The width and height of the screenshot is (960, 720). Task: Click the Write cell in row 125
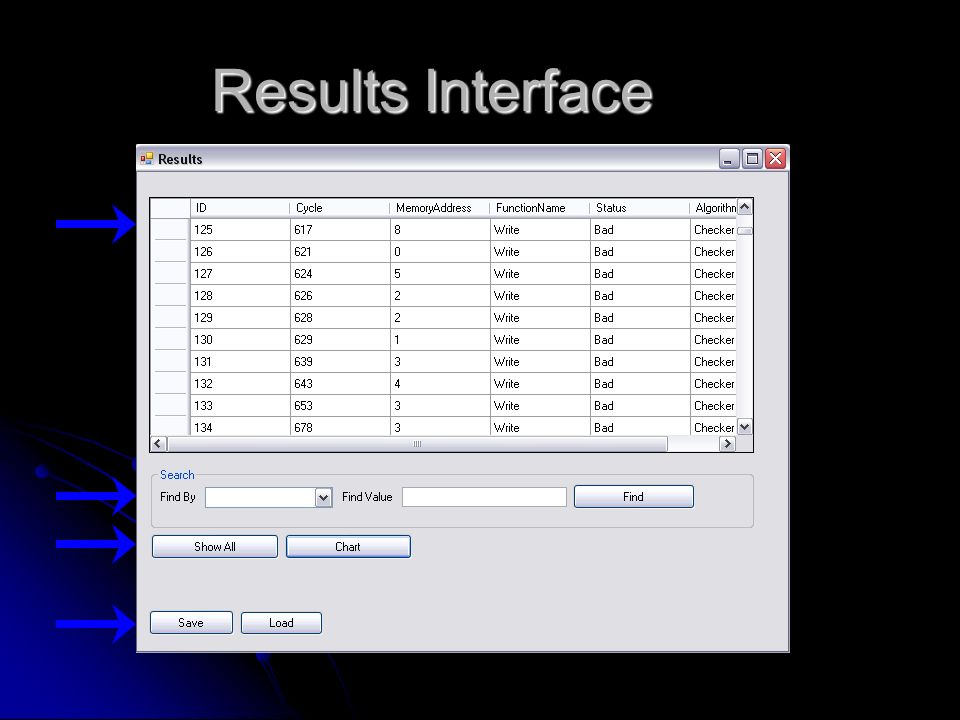tap(540, 230)
